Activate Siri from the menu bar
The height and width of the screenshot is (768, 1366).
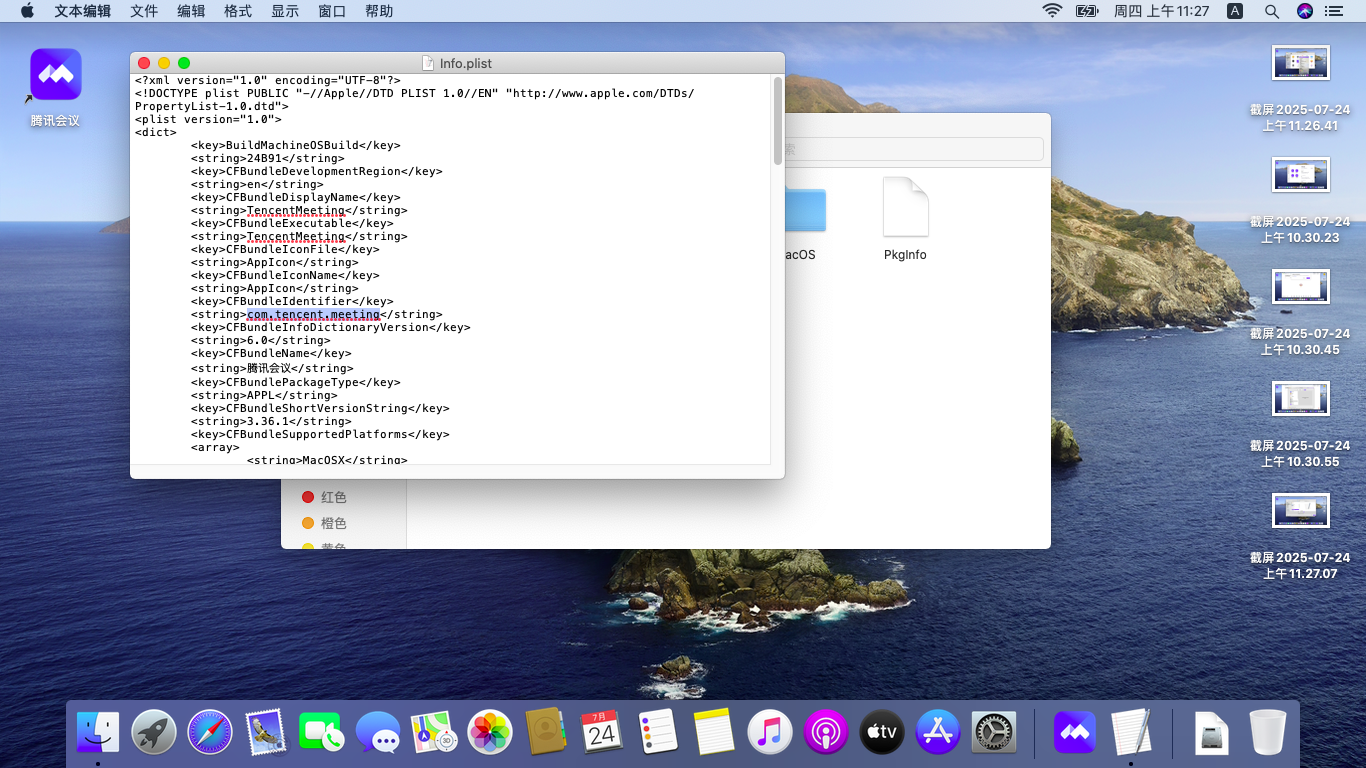(1305, 11)
